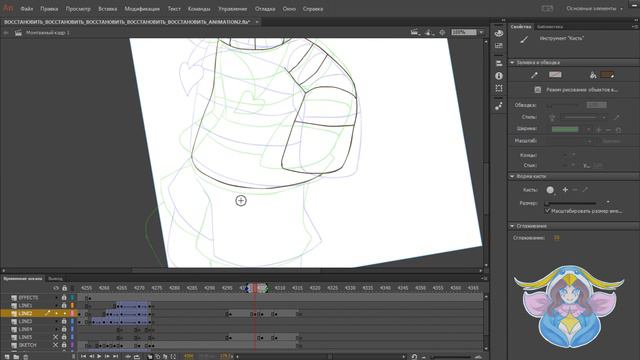Show the hidden LINE5 layer
640x360 pixels.
coord(56,338)
